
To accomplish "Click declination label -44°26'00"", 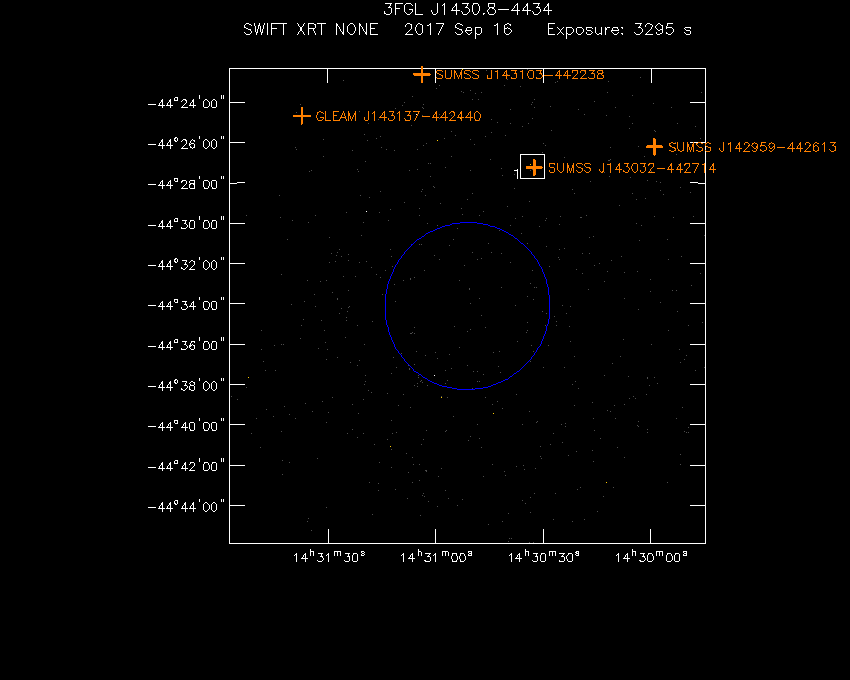I will (186, 144).
